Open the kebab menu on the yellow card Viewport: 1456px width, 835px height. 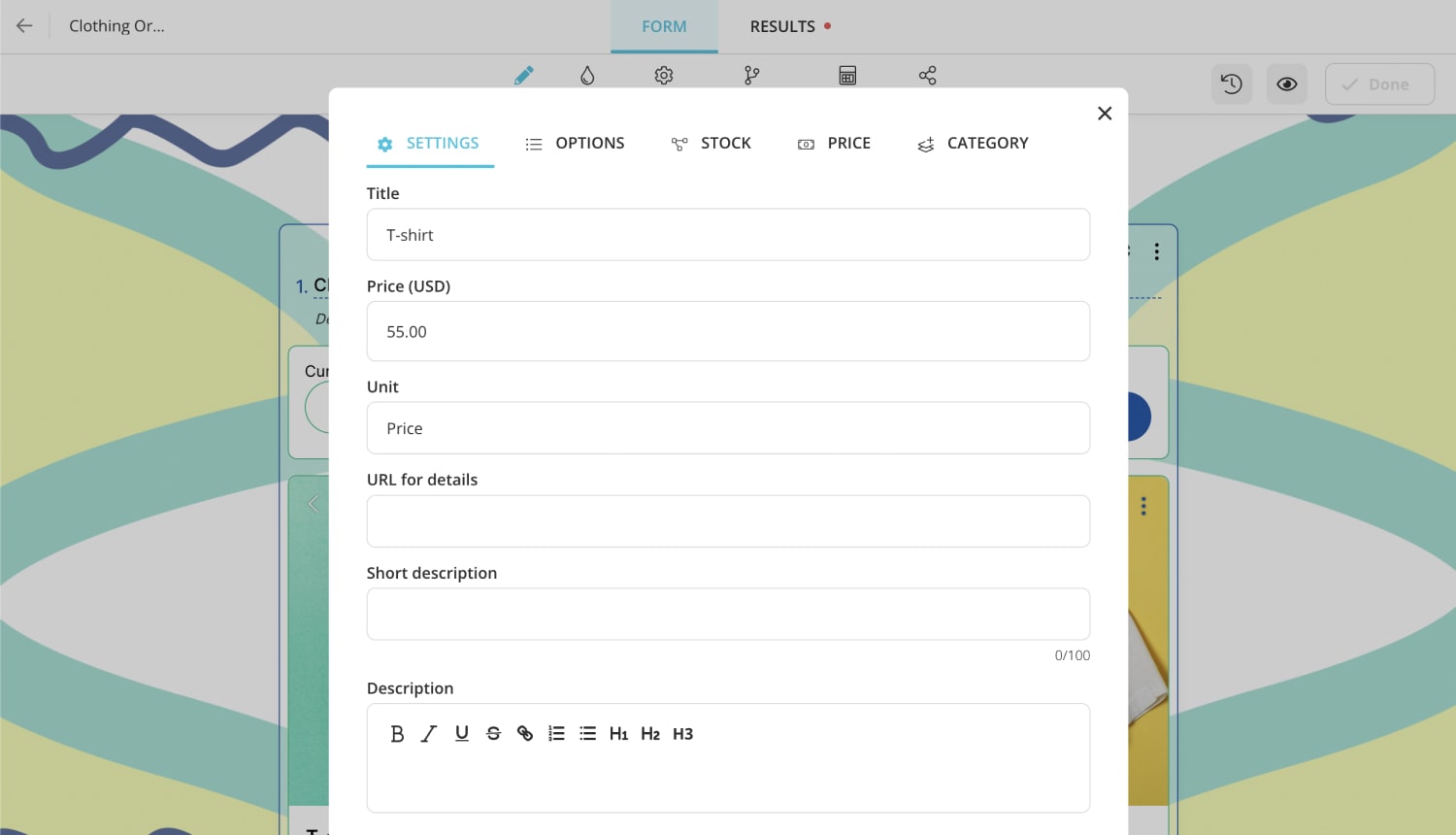coord(1143,506)
